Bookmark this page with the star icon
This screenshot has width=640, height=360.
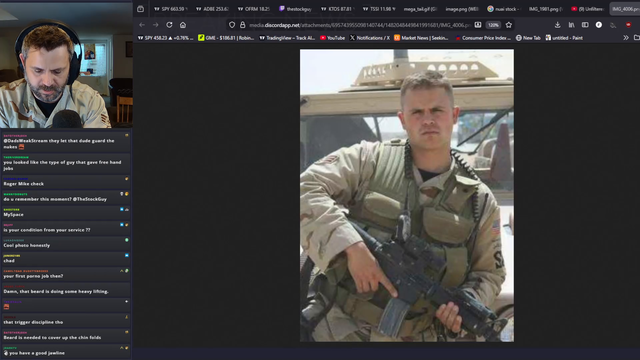coord(509,25)
